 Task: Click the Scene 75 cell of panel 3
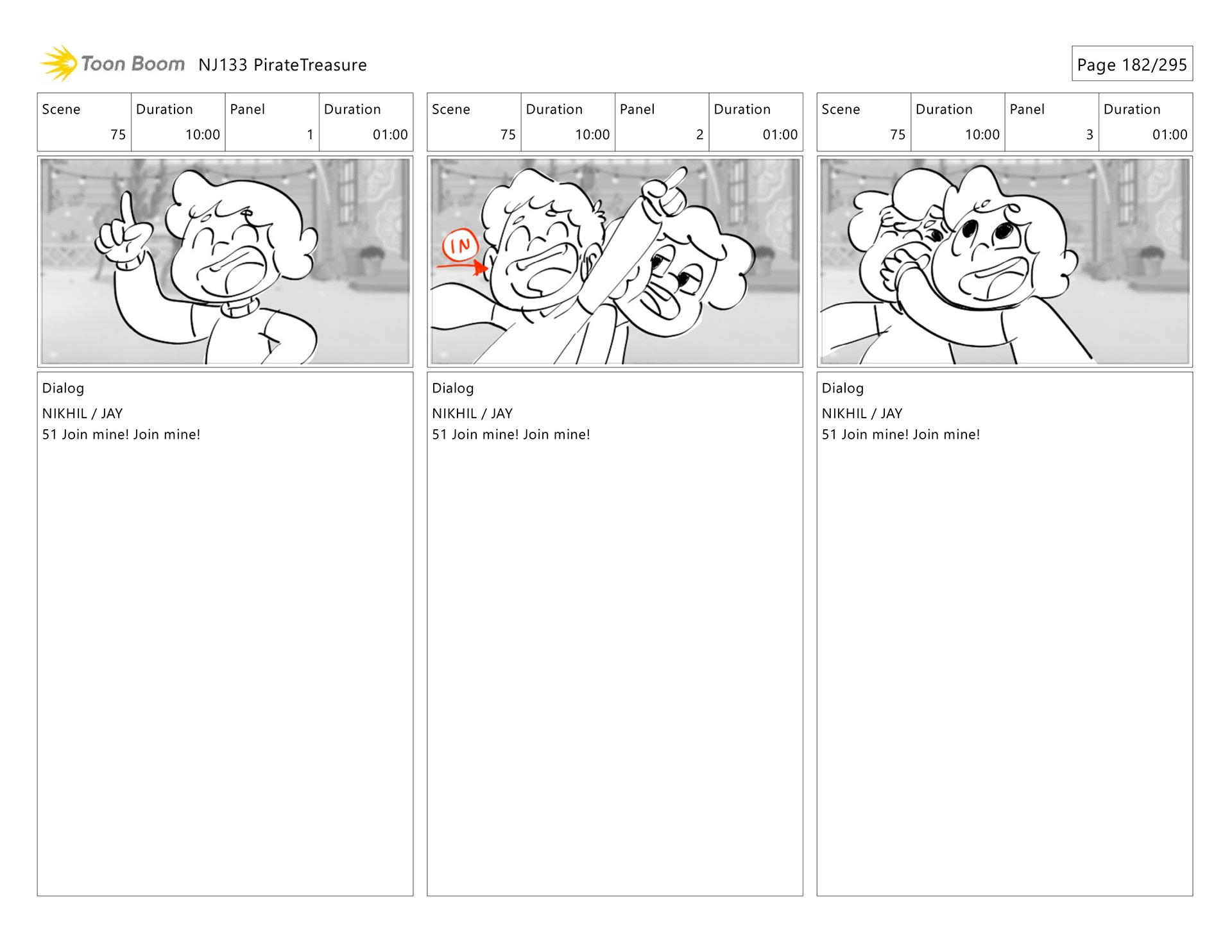click(864, 122)
